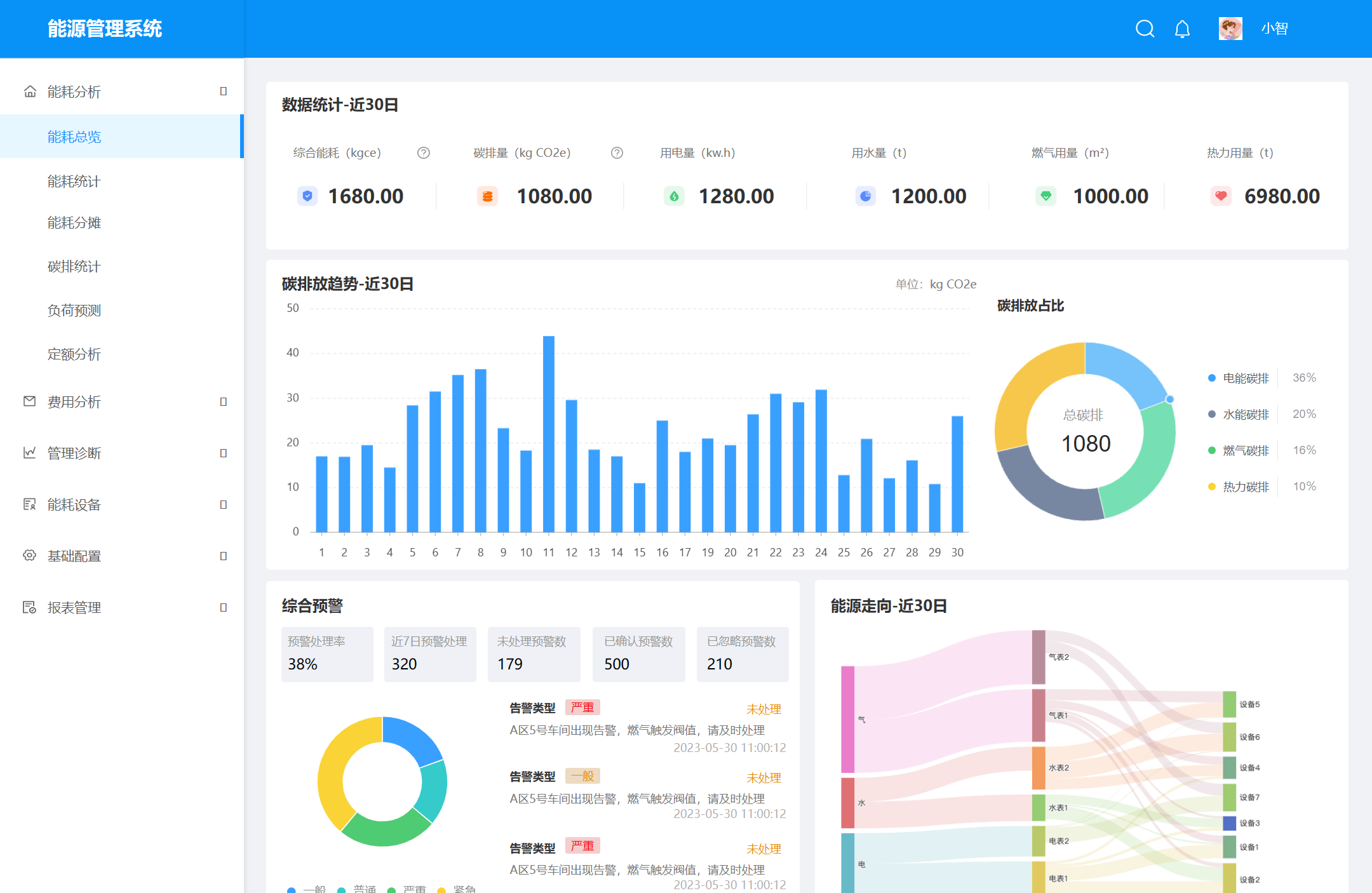Viewport: 1372px width, 893px height.
Task: Select the 能耗总览 menu item
Action: pyautogui.click(x=121, y=137)
